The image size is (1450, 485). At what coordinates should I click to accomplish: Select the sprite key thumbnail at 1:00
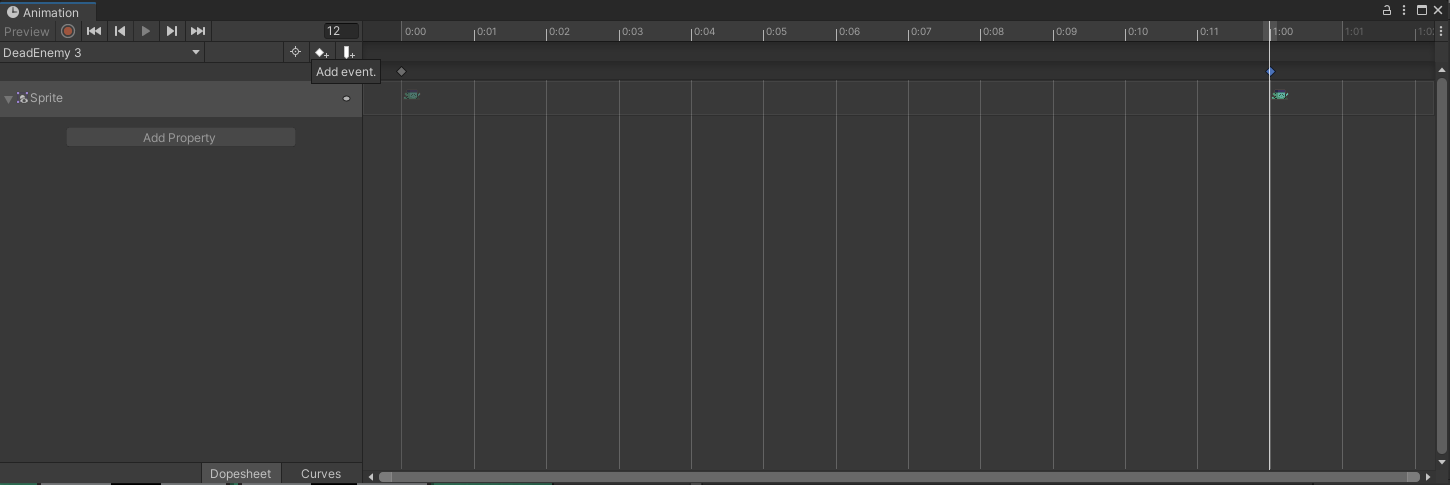coord(1279,96)
